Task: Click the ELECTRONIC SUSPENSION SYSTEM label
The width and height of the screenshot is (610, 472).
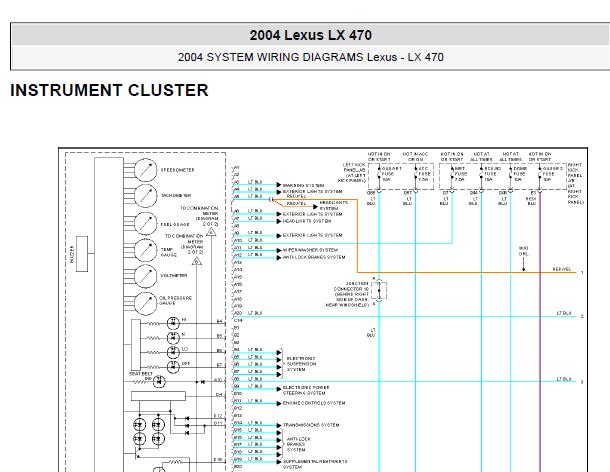Action: (301, 364)
